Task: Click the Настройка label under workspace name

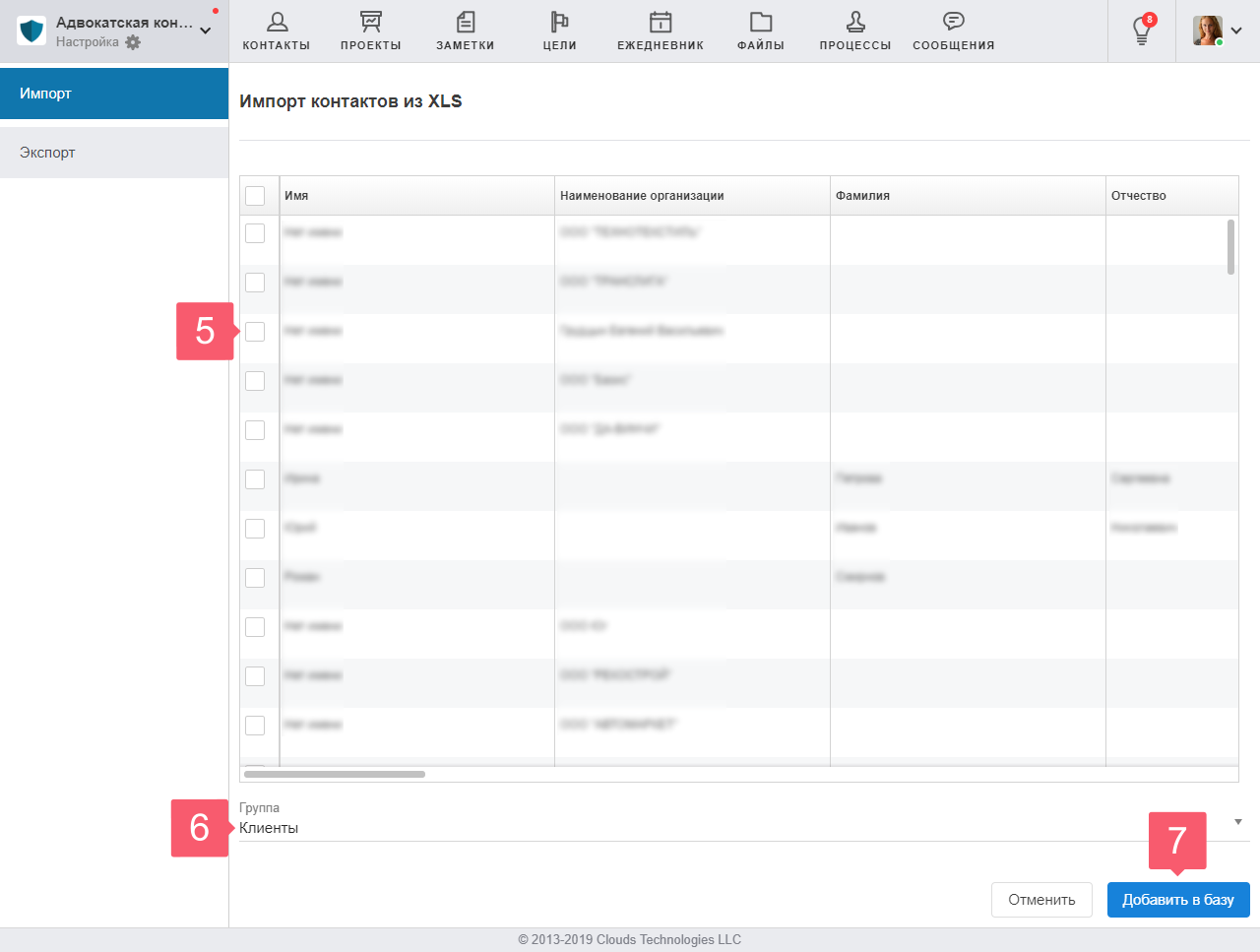Action: click(88, 42)
